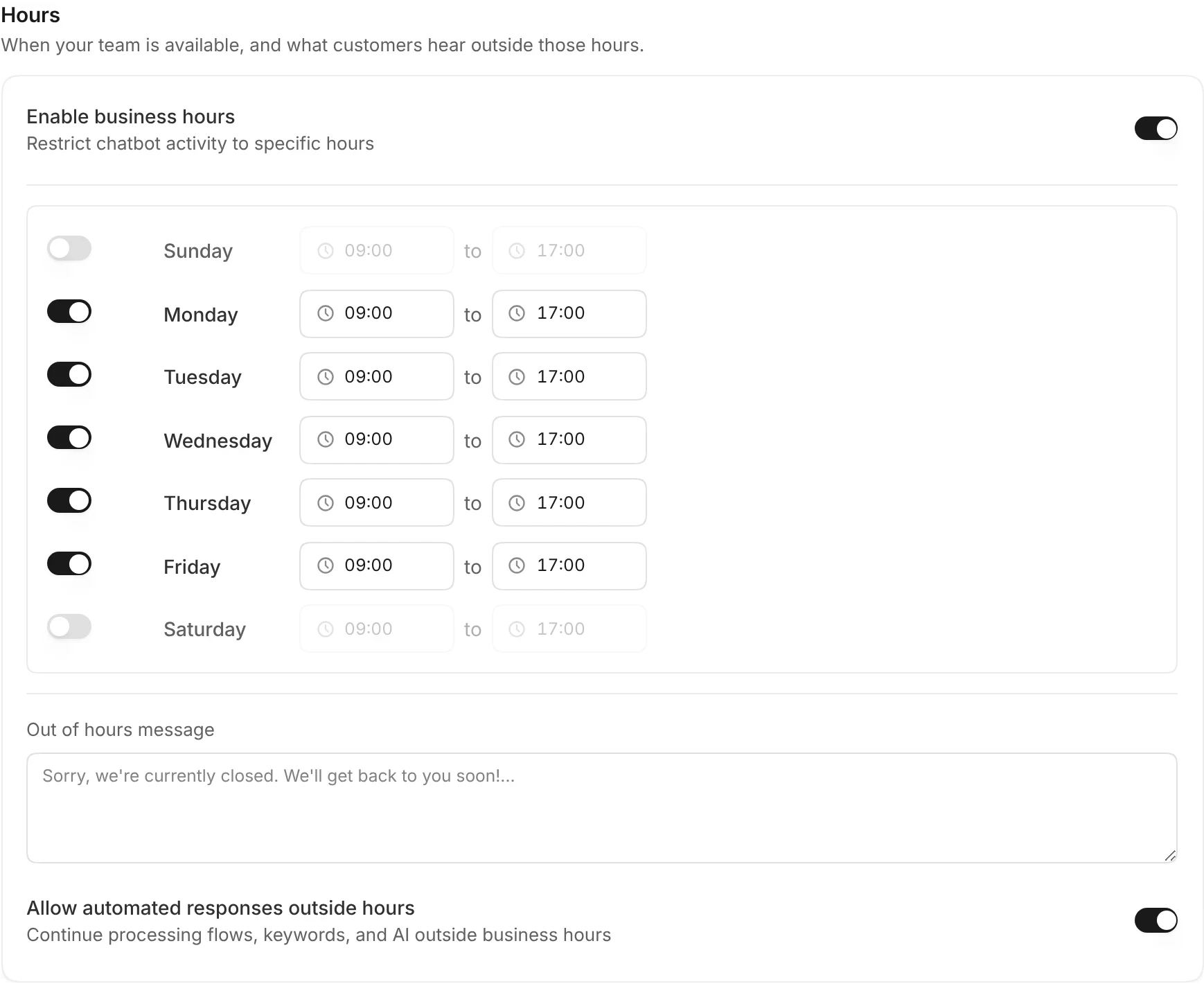Click the clock icon in Saturday's end time

(x=517, y=629)
